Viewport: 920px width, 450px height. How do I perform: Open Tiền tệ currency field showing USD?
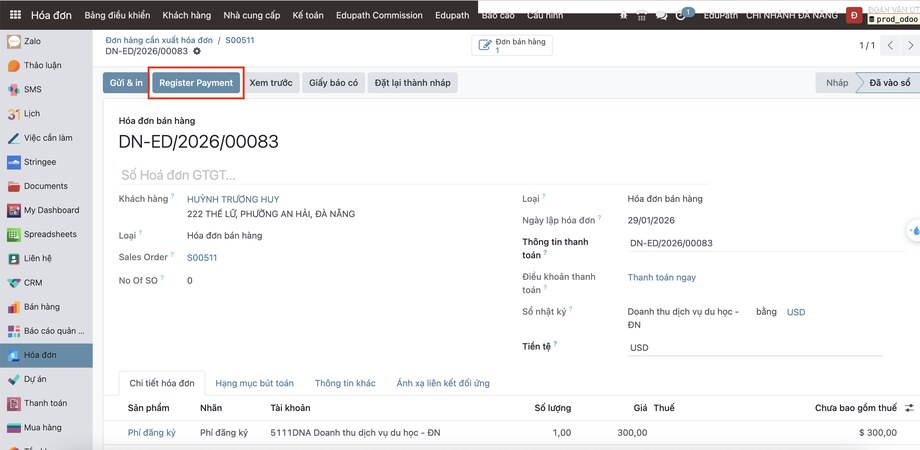[x=755, y=347]
